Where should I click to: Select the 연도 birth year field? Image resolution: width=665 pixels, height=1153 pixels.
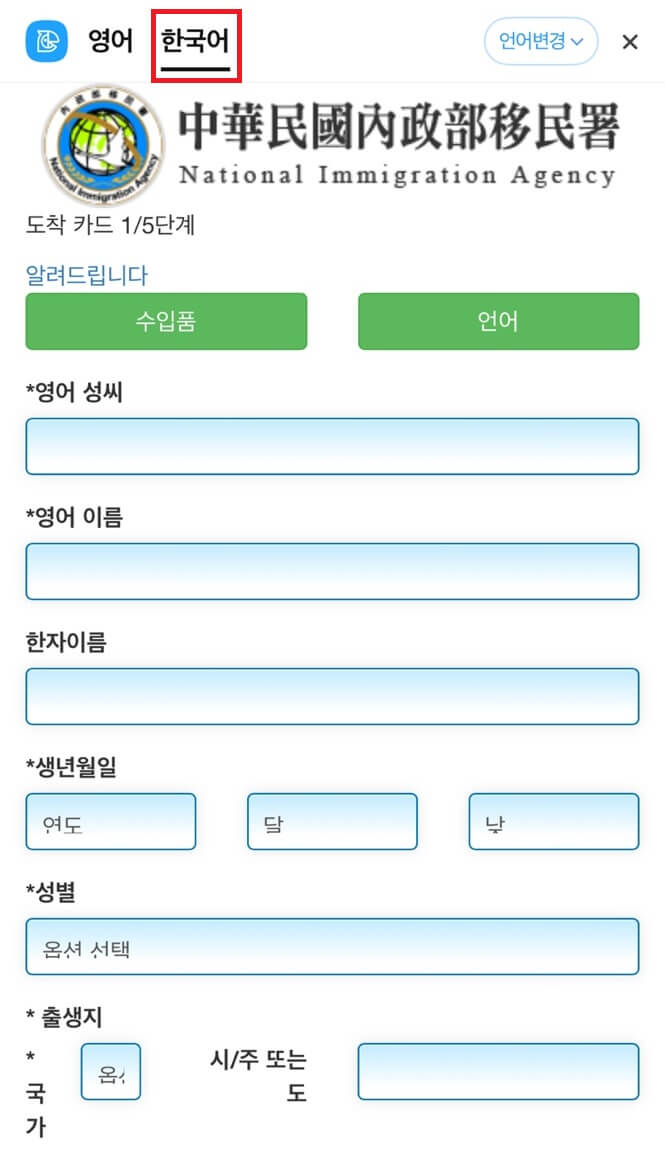110,821
